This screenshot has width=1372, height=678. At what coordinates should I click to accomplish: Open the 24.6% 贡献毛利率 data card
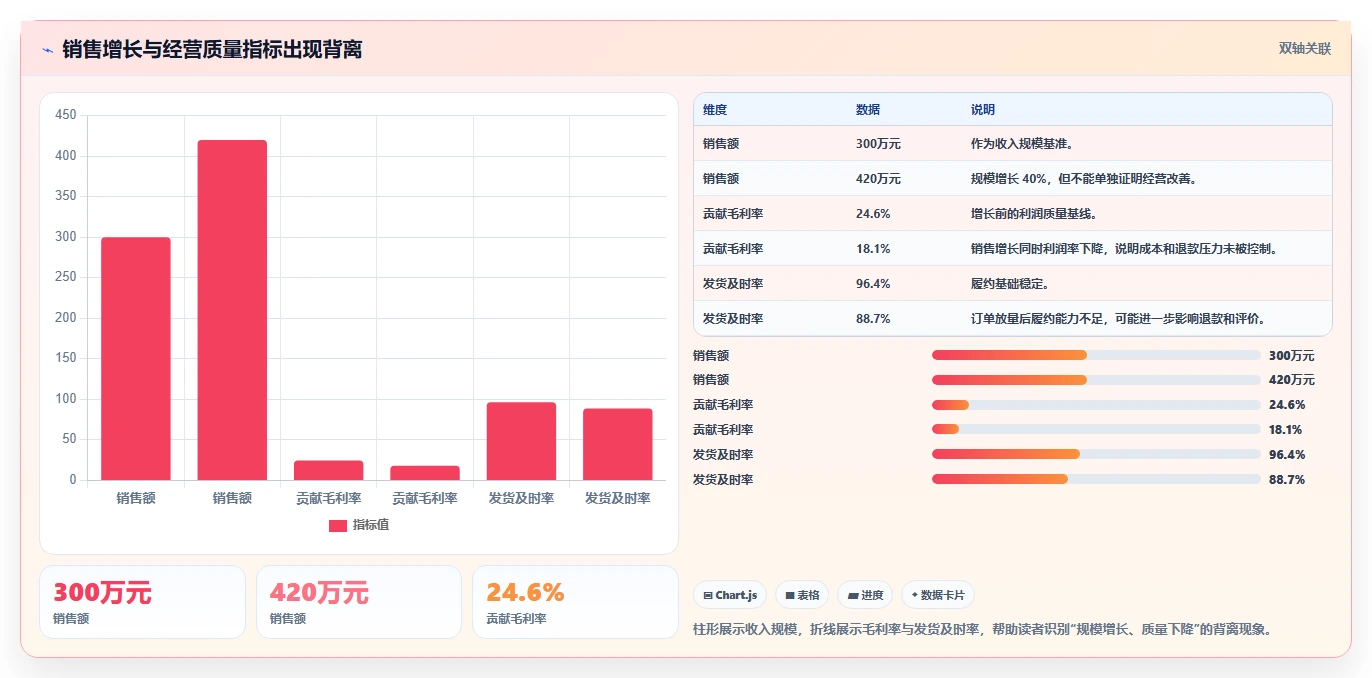click(x=575, y=602)
